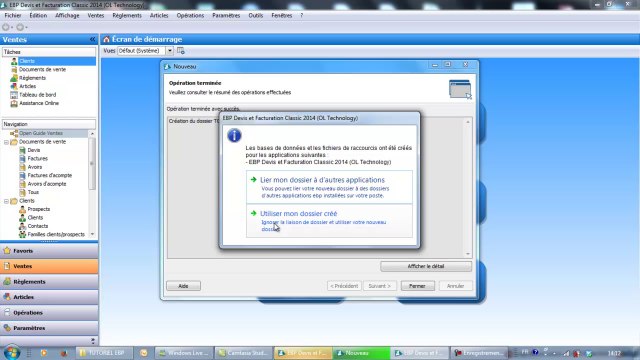Image resolution: width=640 pixels, height=360 pixels.
Task: Select Factures d'acompte in Navigation tree
Action: [x=49, y=176]
